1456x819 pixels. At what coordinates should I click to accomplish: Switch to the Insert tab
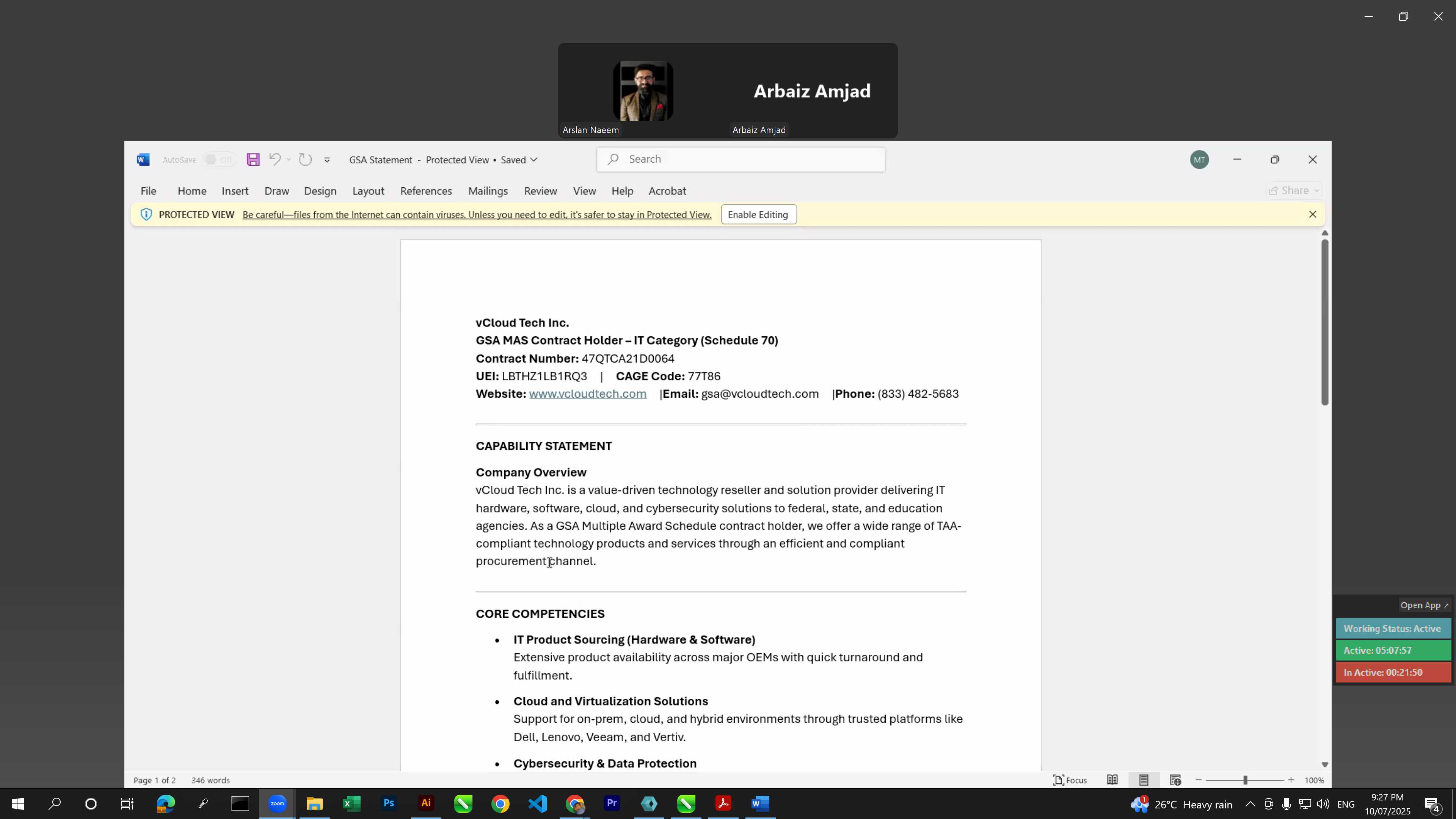pyautogui.click(x=235, y=191)
